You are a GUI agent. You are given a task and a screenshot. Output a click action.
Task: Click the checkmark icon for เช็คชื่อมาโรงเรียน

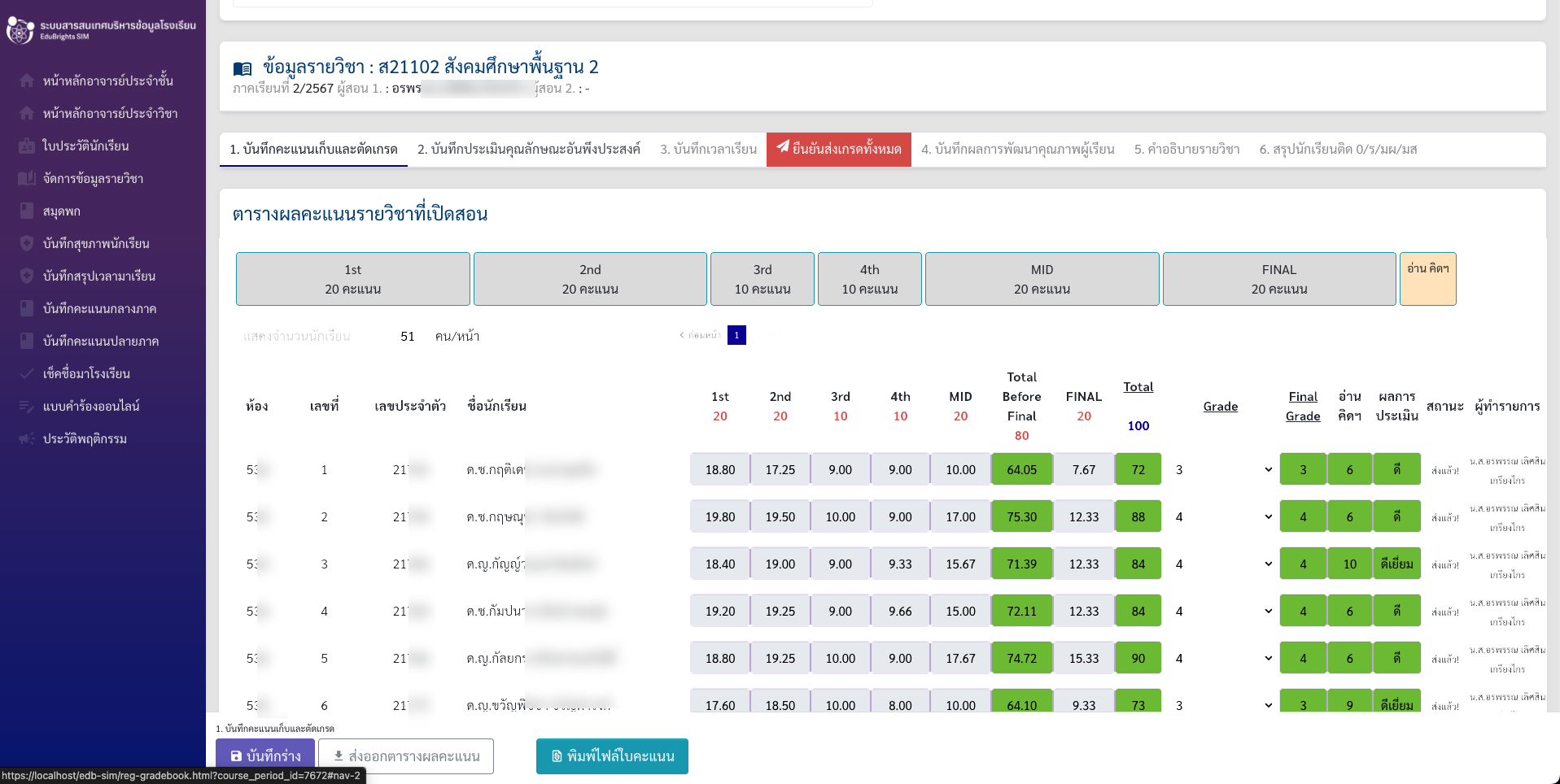[x=27, y=373]
